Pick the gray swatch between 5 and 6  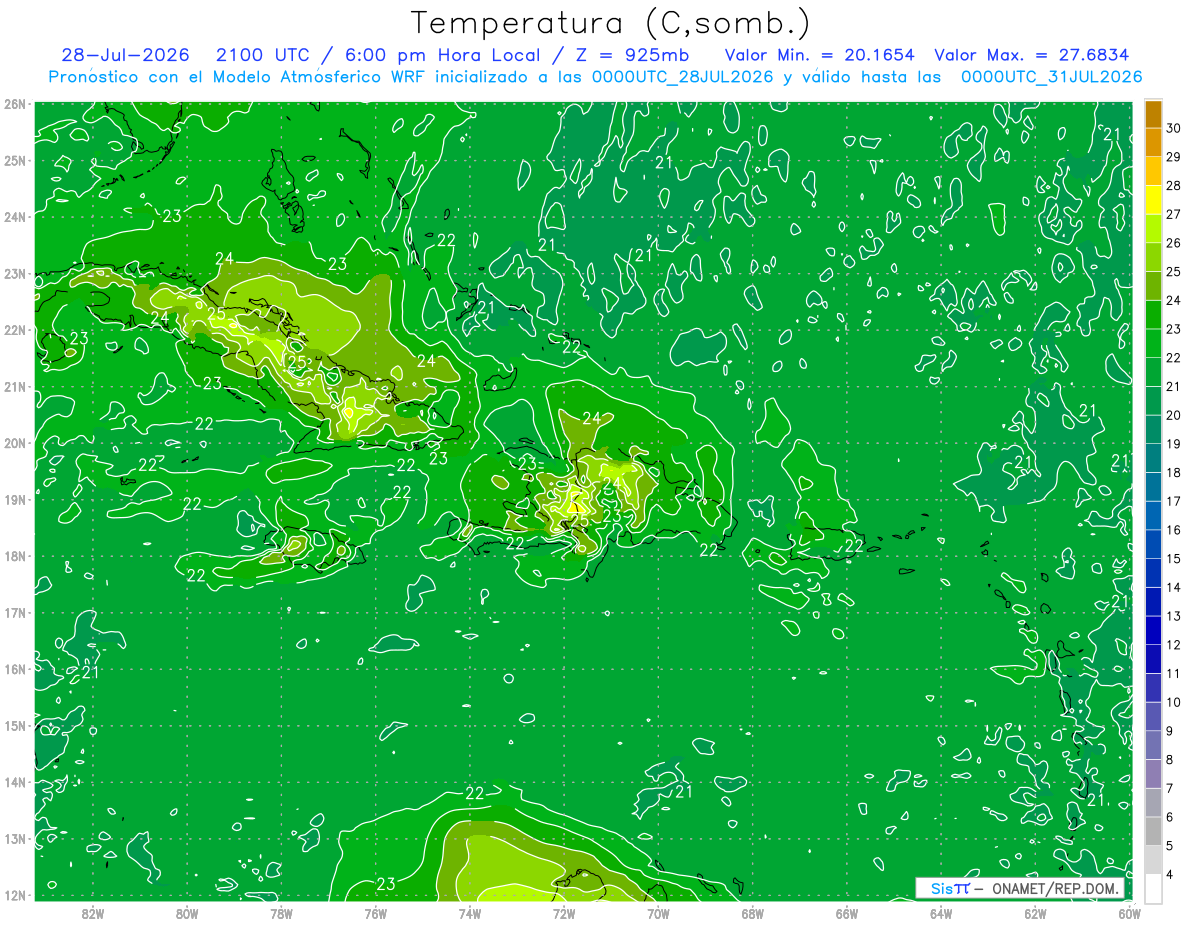1153,831
